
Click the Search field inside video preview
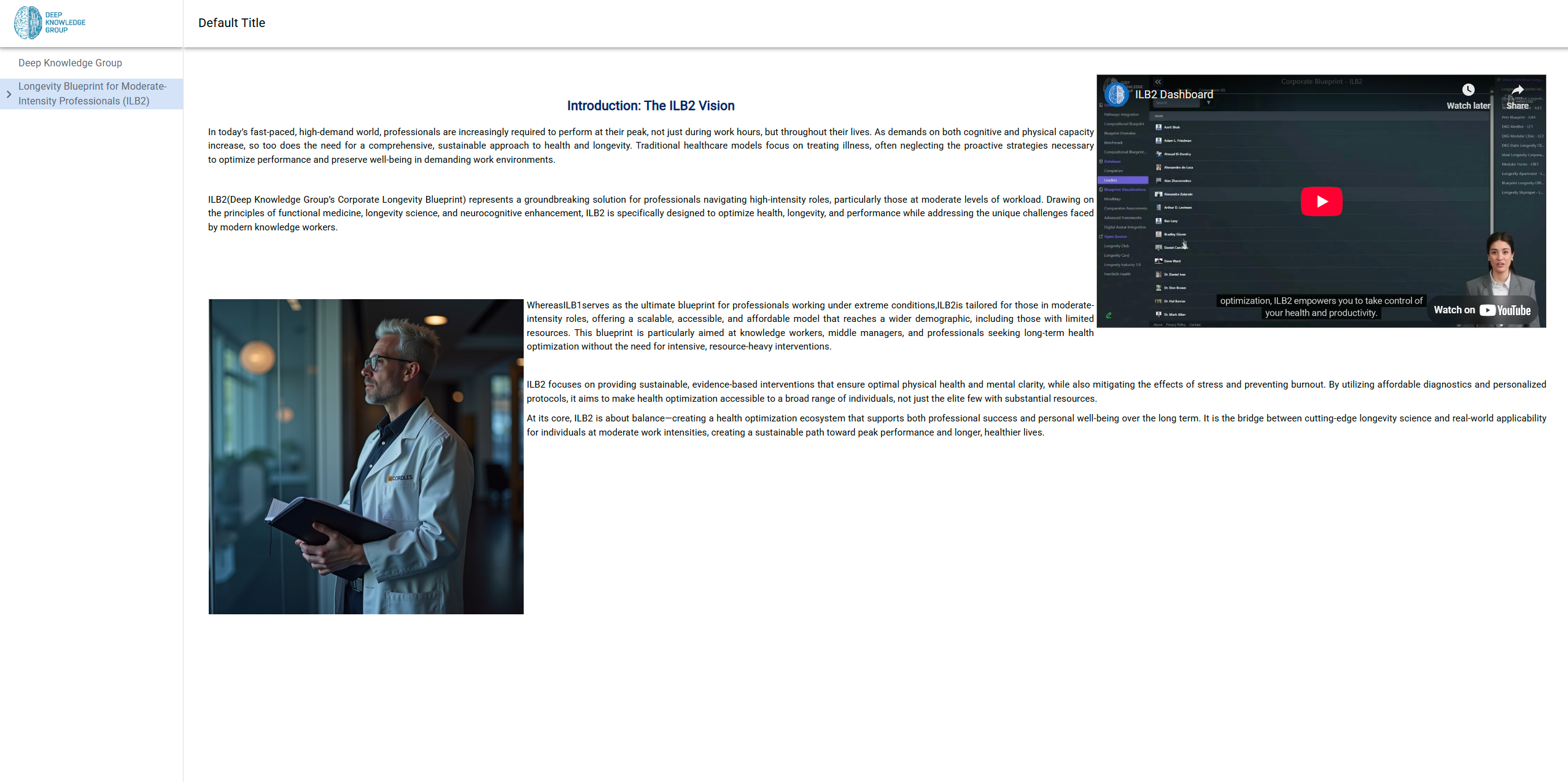(1176, 103)
